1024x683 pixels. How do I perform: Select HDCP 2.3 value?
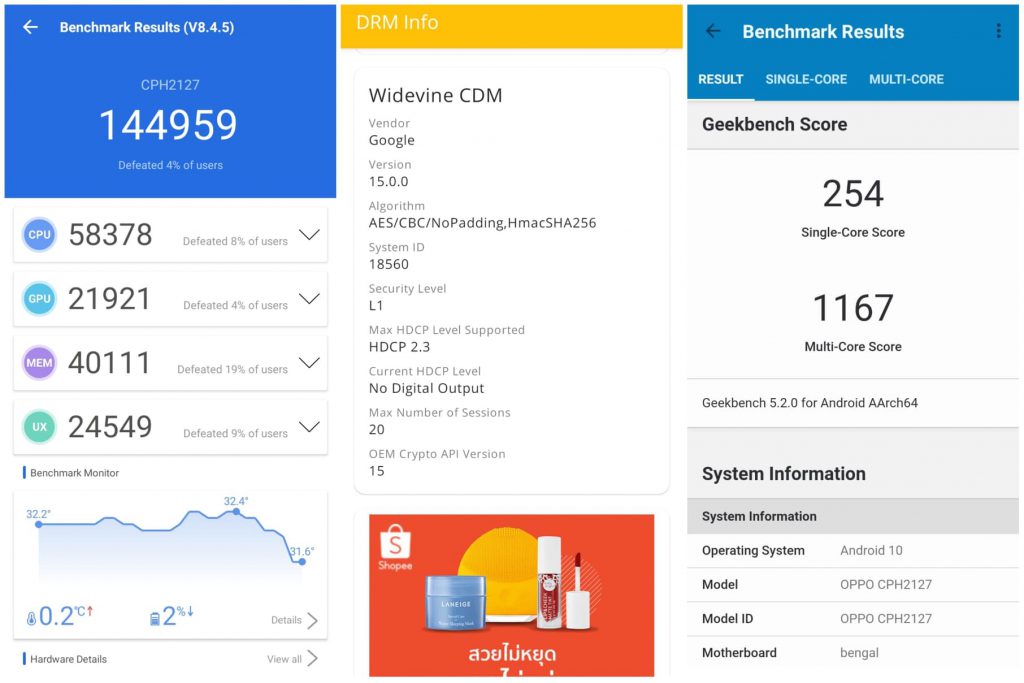pyautogui.click(x=399, y=347)
